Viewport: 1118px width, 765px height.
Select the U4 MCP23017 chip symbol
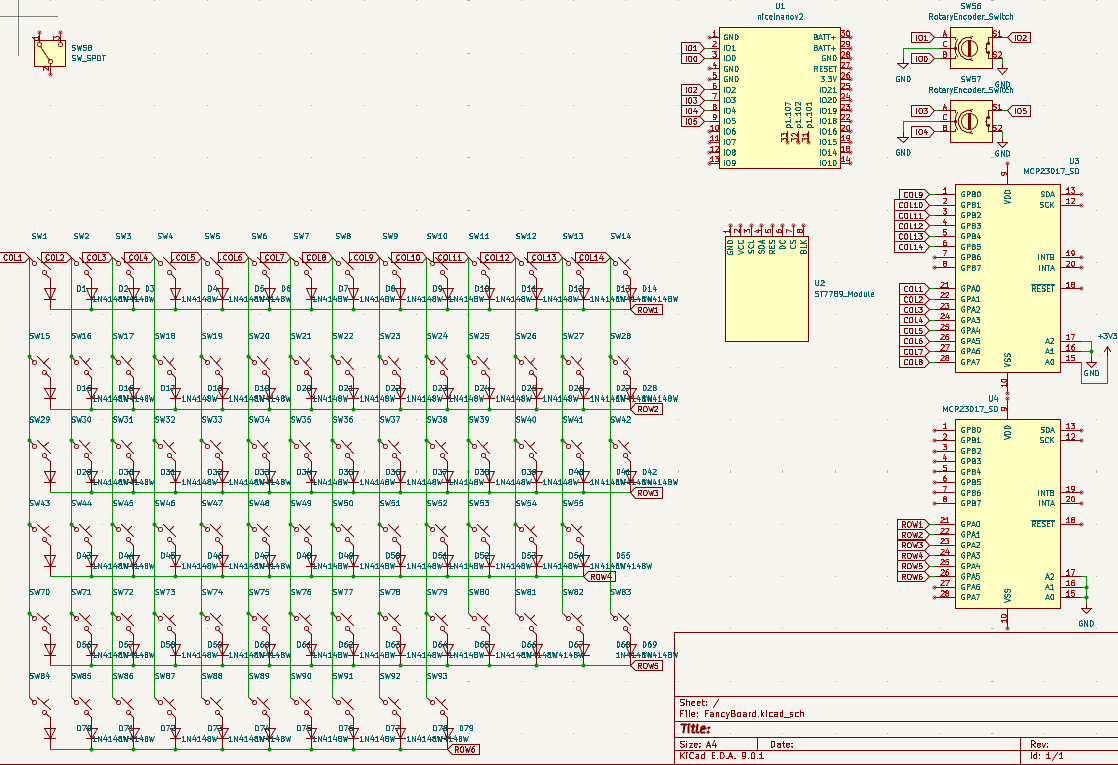coord(1006,514)
